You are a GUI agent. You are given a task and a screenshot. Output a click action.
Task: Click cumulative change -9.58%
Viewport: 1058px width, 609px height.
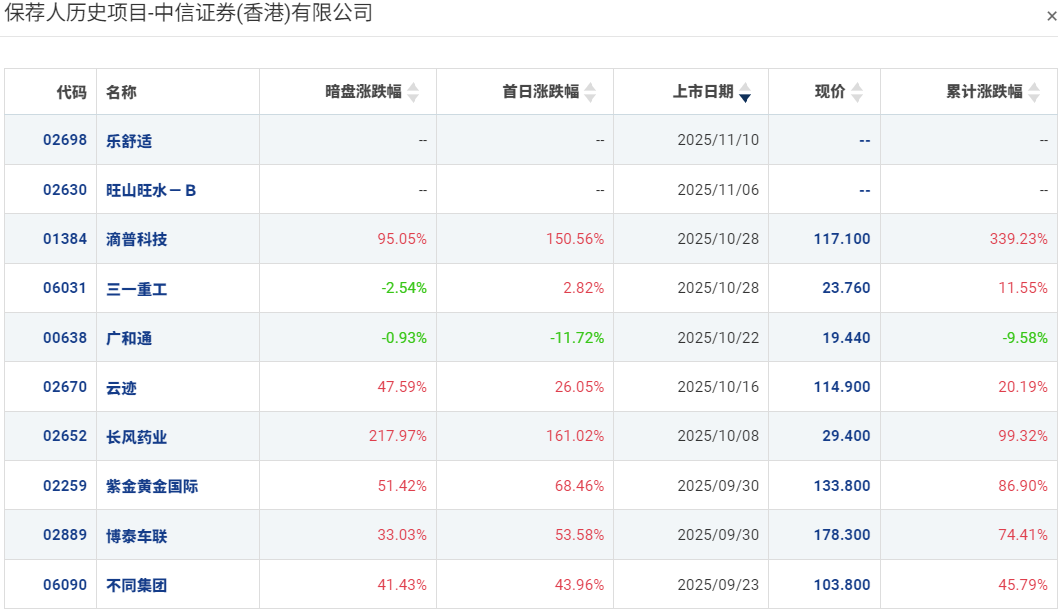click(1024, 338)
